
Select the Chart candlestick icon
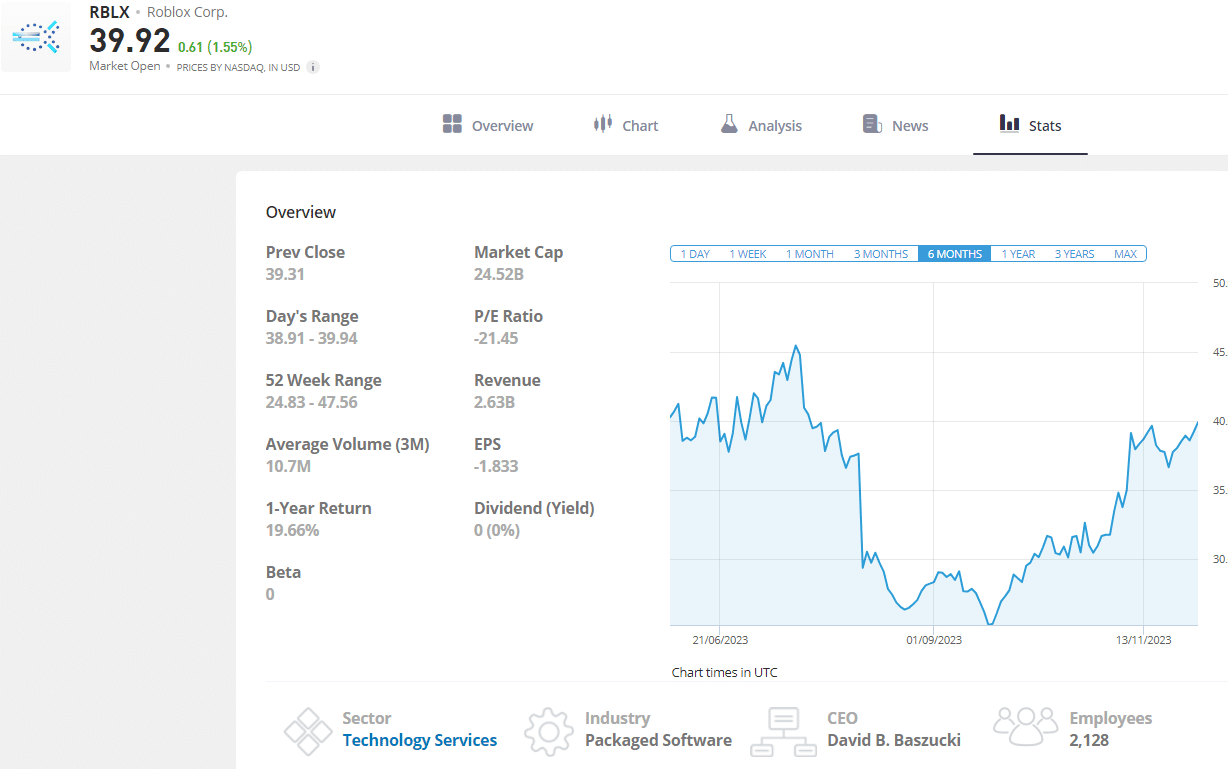coord(601,123)
